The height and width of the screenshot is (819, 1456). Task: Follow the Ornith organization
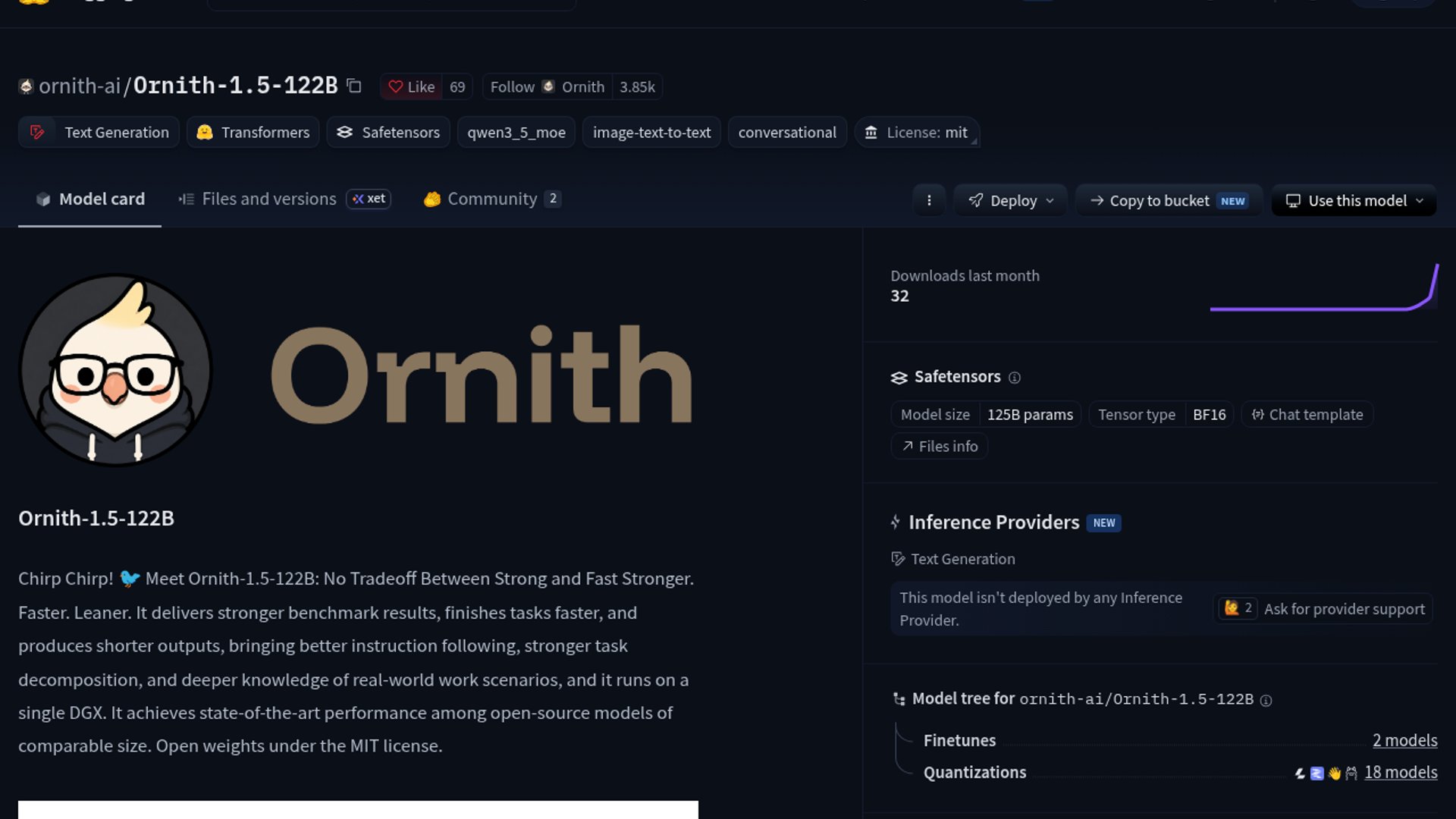click(x=547, y=86)
